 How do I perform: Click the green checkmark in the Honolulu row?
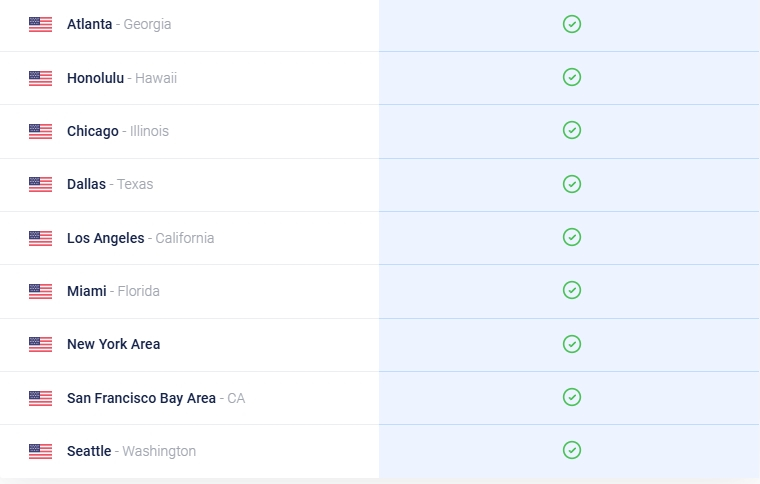(572, 77)
